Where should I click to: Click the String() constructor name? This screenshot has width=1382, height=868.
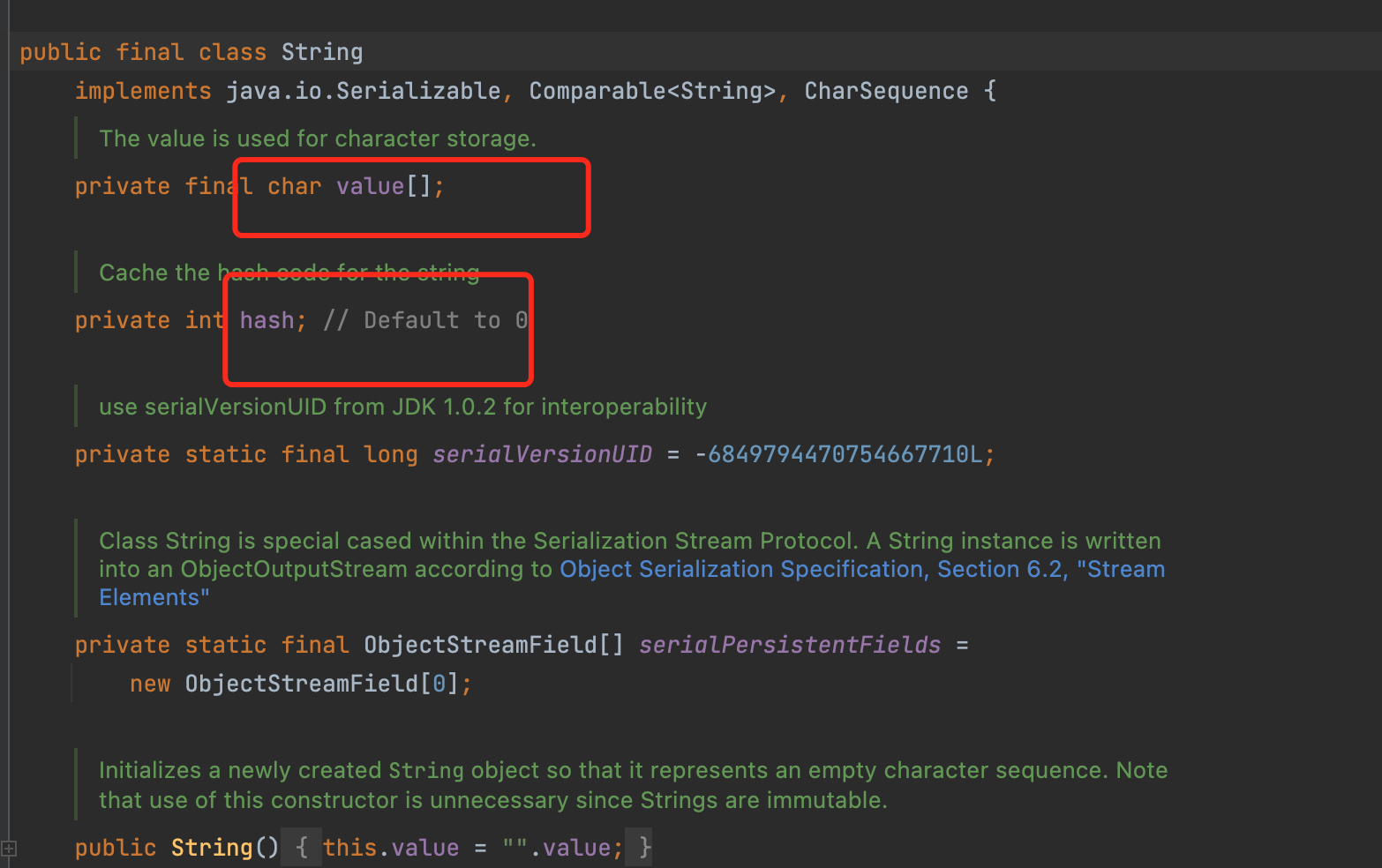(x=212, y=848)
